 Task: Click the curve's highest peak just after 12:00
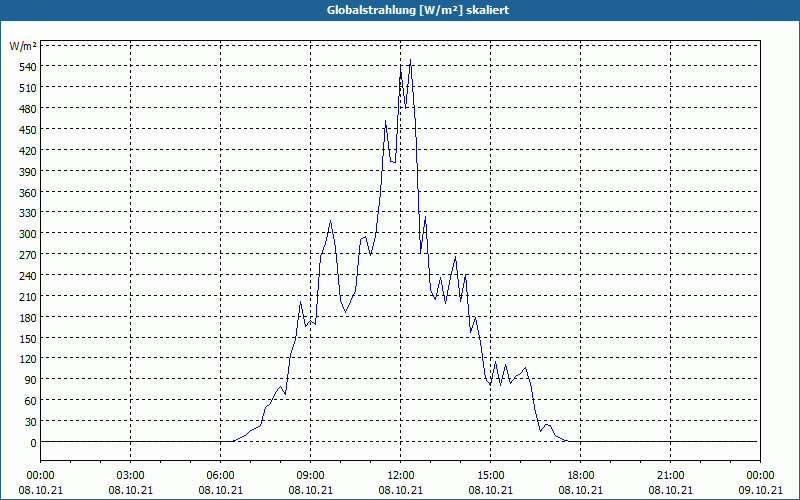click(410, 60)
